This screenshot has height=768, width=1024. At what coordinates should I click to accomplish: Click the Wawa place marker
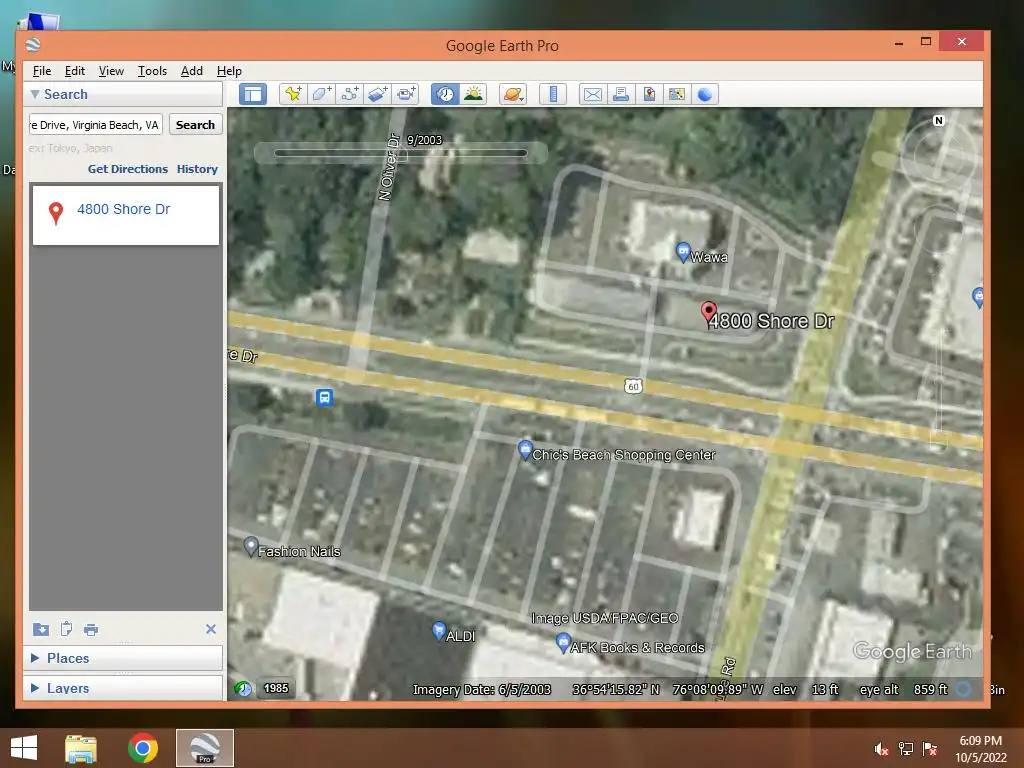pos(683,252)
